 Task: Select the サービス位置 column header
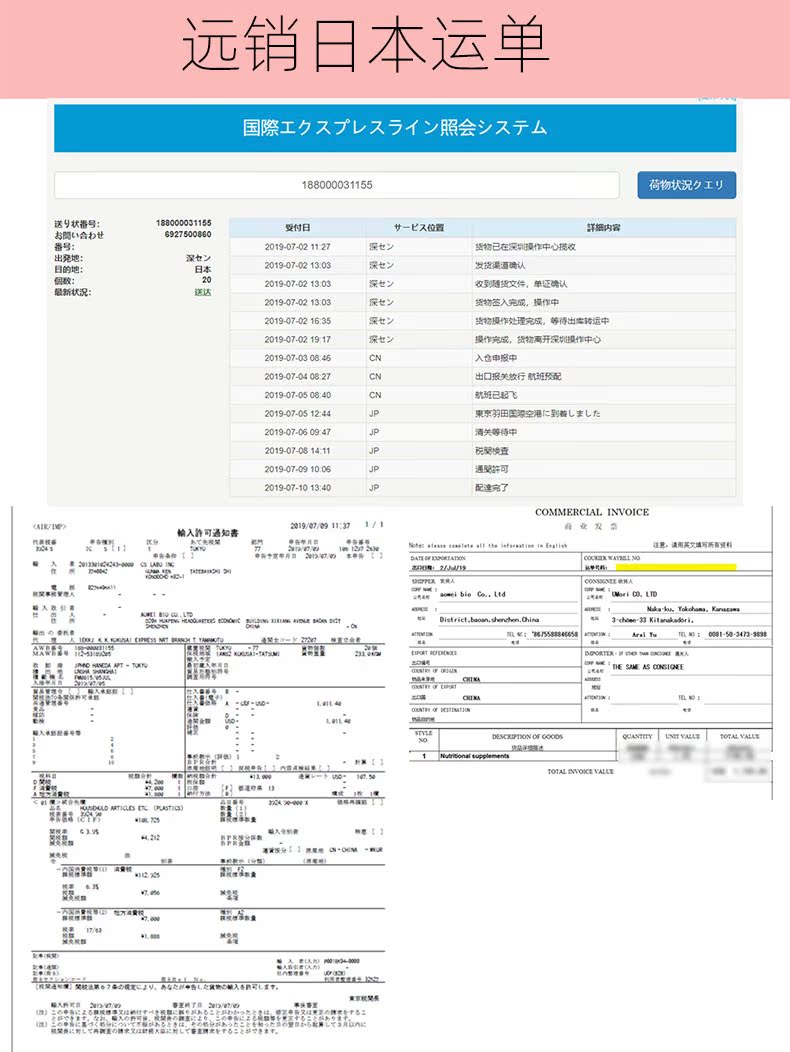pos(419,227)
